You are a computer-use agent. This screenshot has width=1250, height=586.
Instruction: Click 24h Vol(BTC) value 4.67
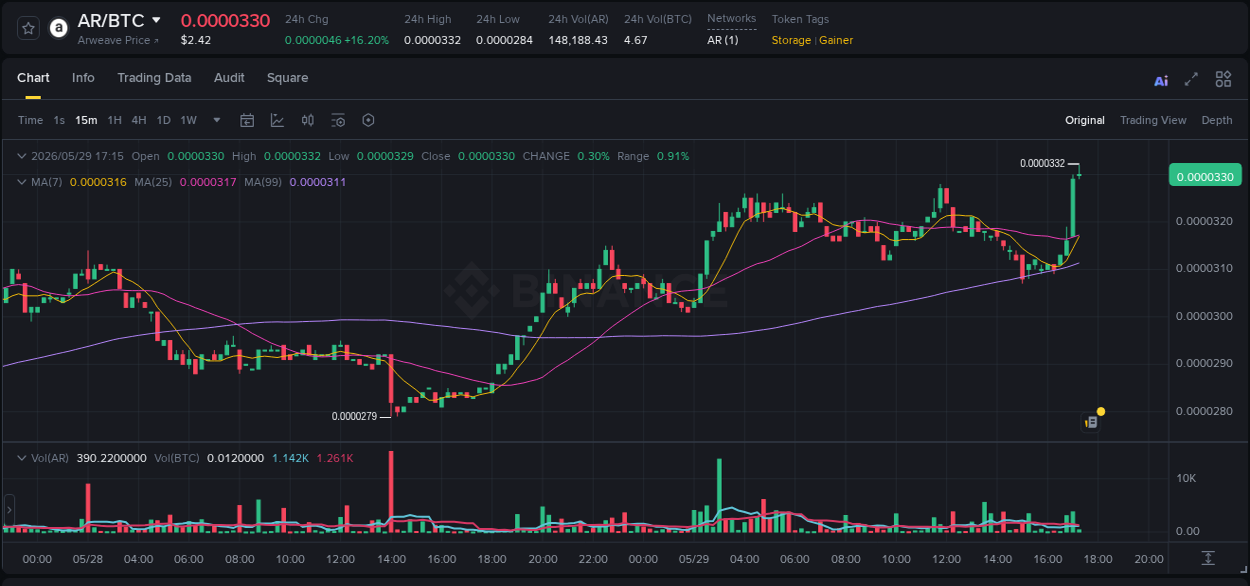(x=635, y=40)
